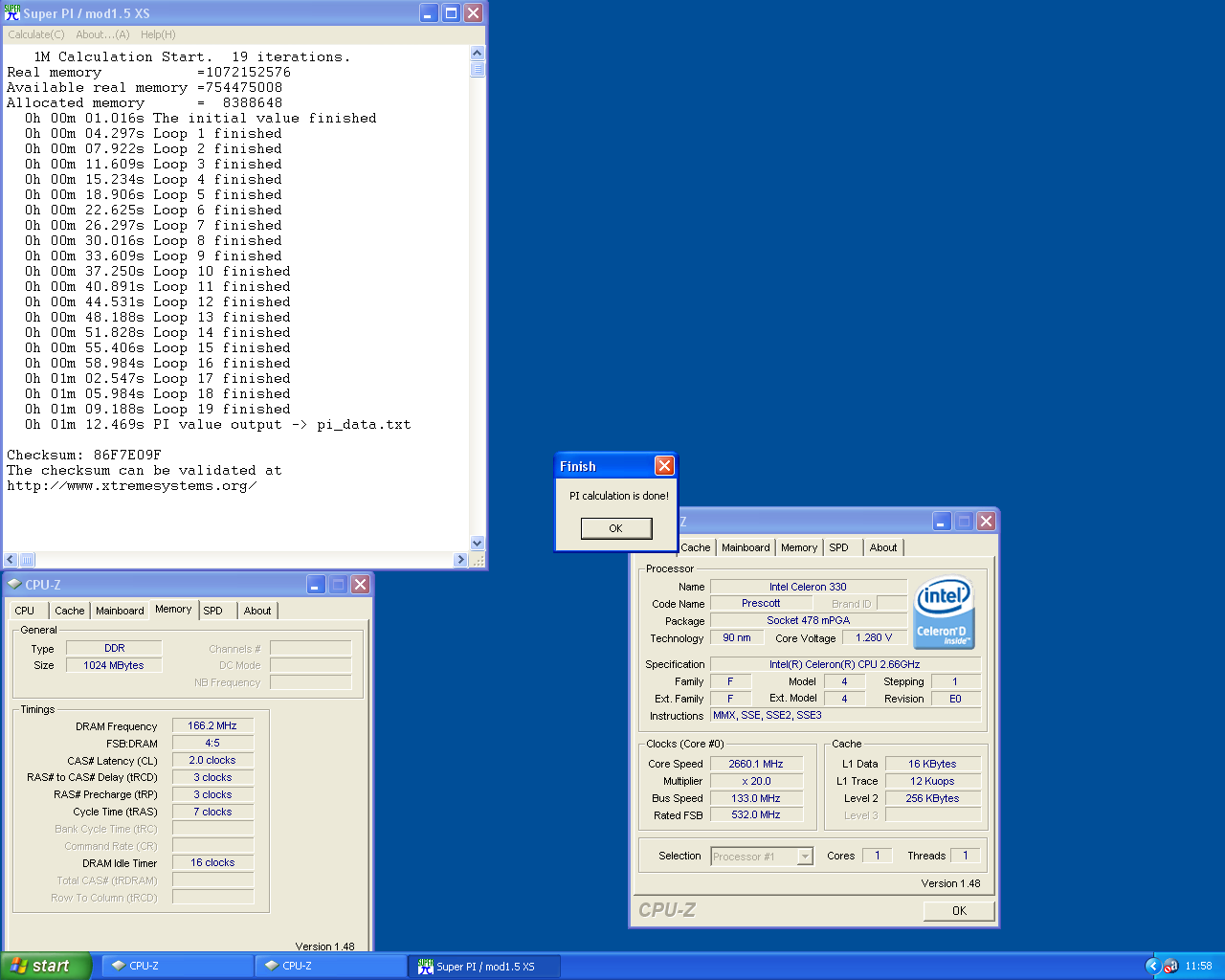1225x980 pixels.
Task: Open the Help(H) menu in Super PI
Action: click(x=158, y=34)
